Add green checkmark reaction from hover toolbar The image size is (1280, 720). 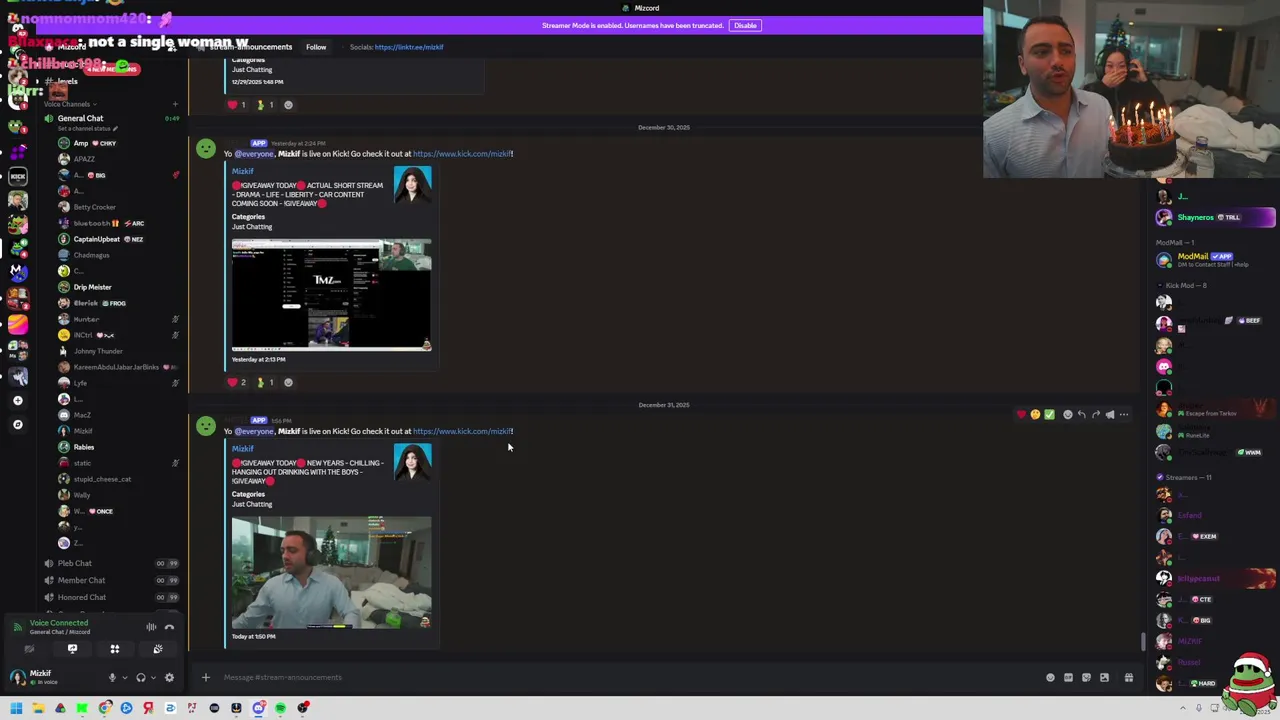[1049, 414]
